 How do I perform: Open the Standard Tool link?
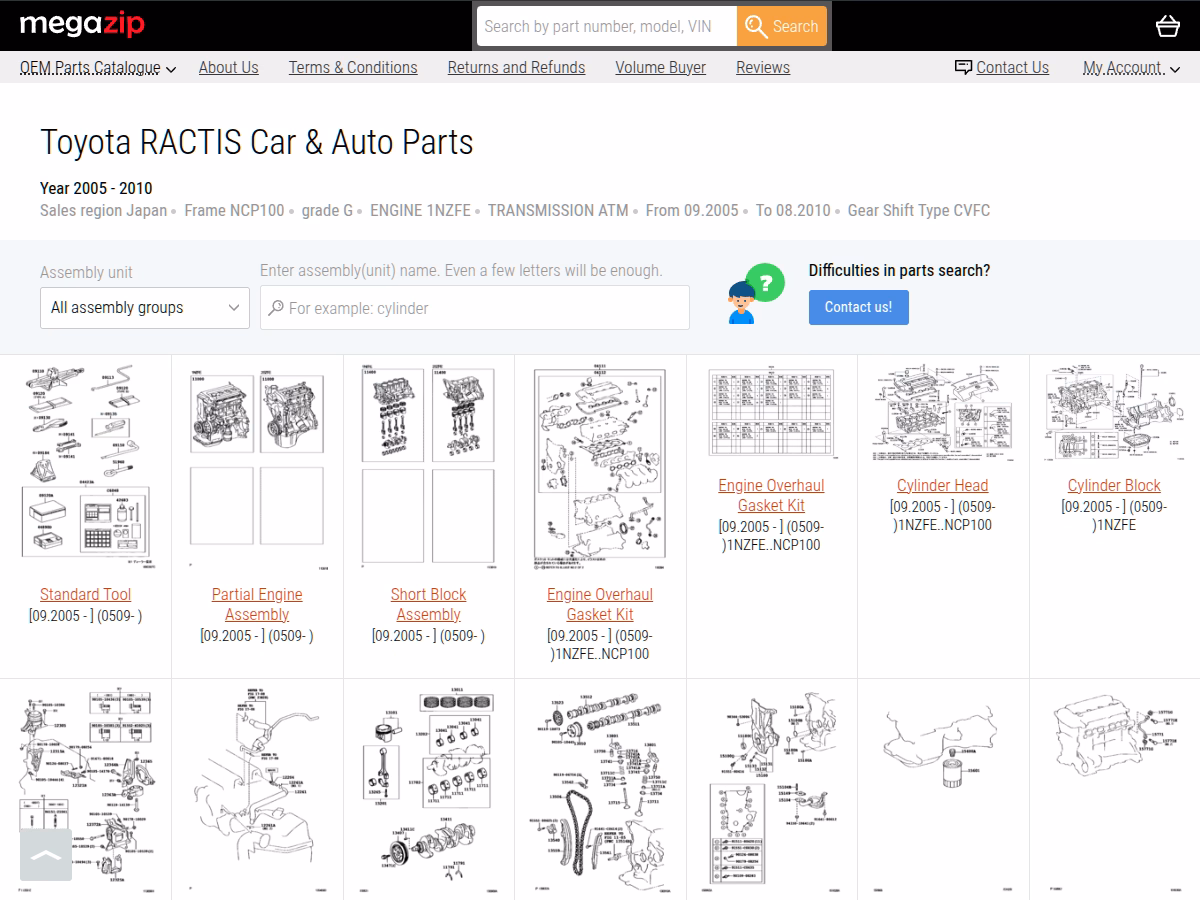[85, 594]
